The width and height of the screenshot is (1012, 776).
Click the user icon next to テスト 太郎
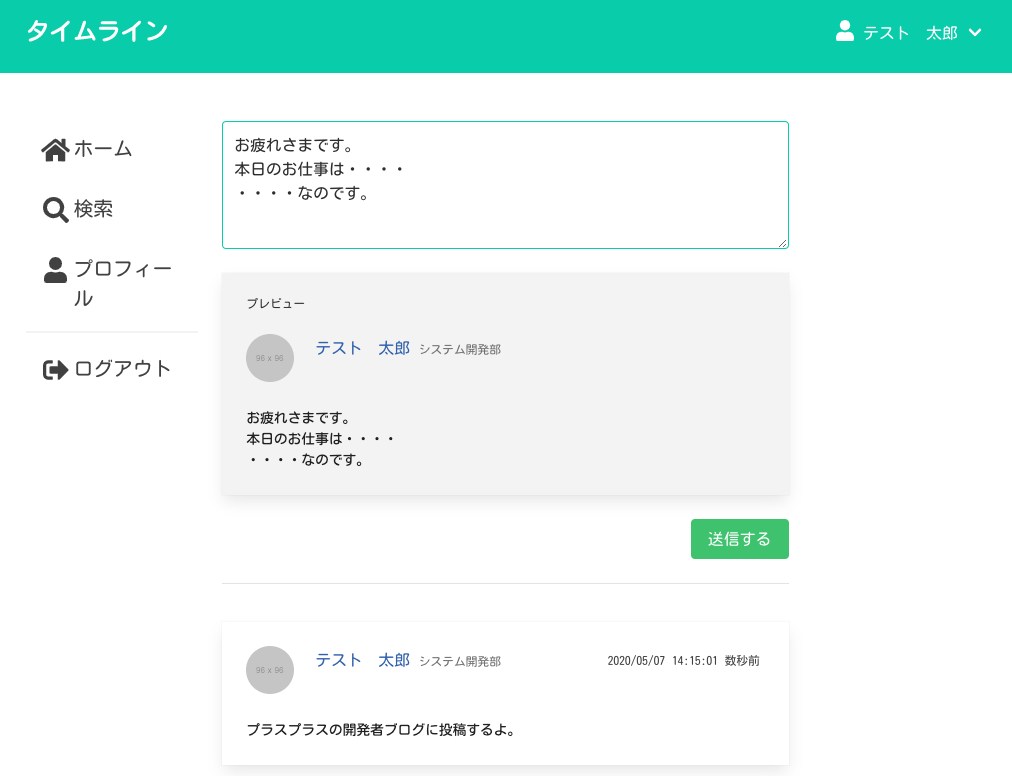(x=843, y=31)
